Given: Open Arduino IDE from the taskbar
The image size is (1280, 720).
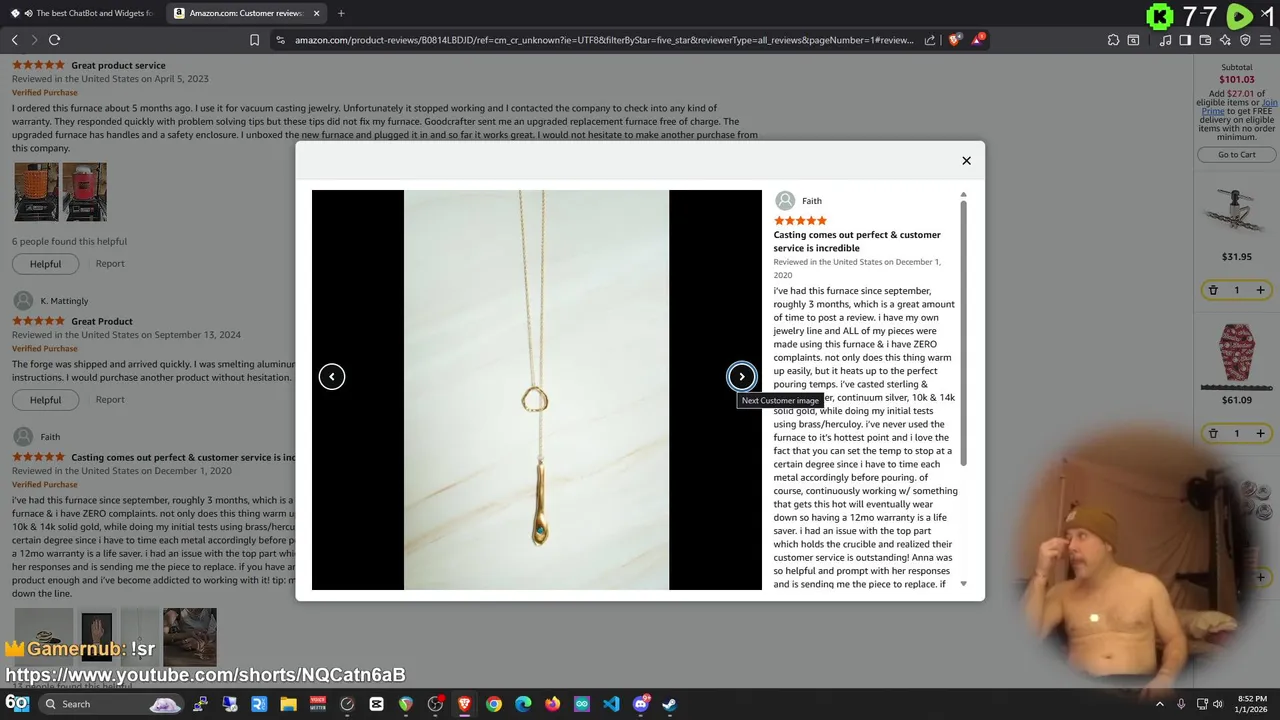Looking at the screenshot, I should coord(582,704).
